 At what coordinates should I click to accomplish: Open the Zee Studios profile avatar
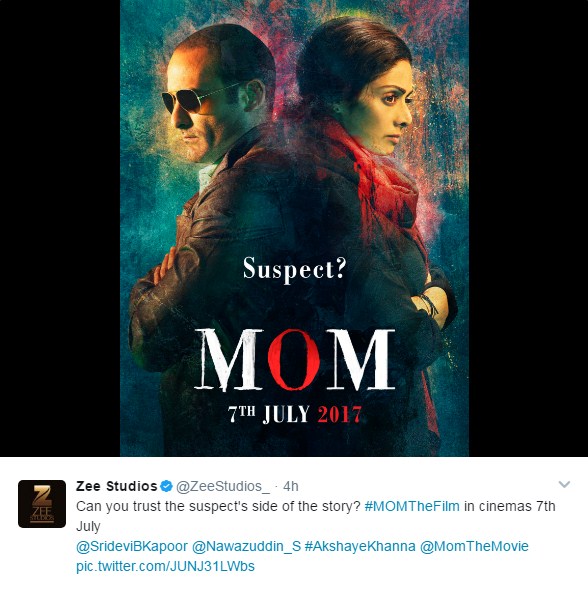[42, 504]
